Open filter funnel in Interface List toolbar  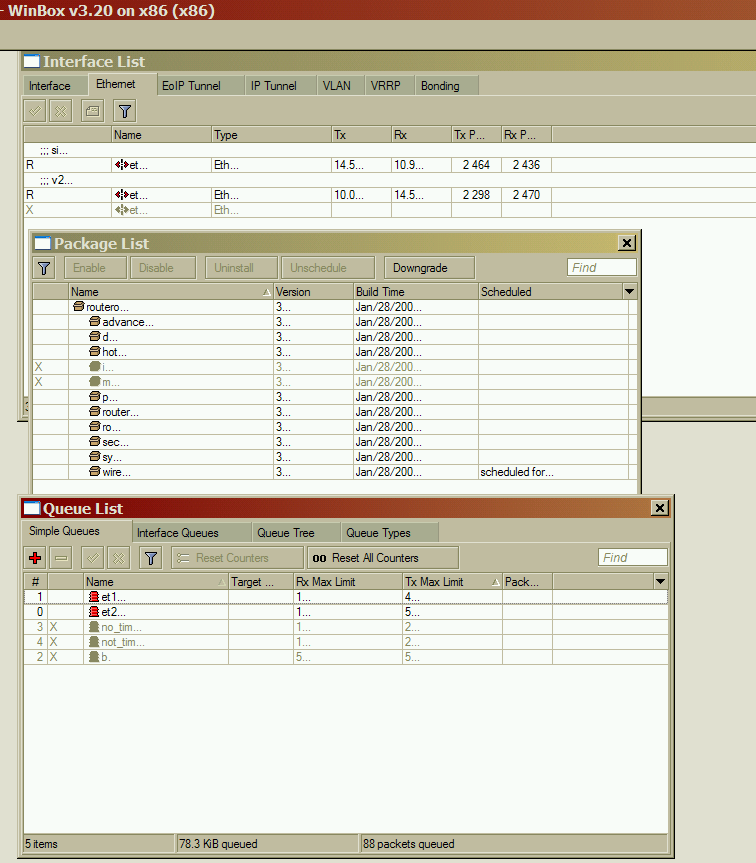click(125, 111)
